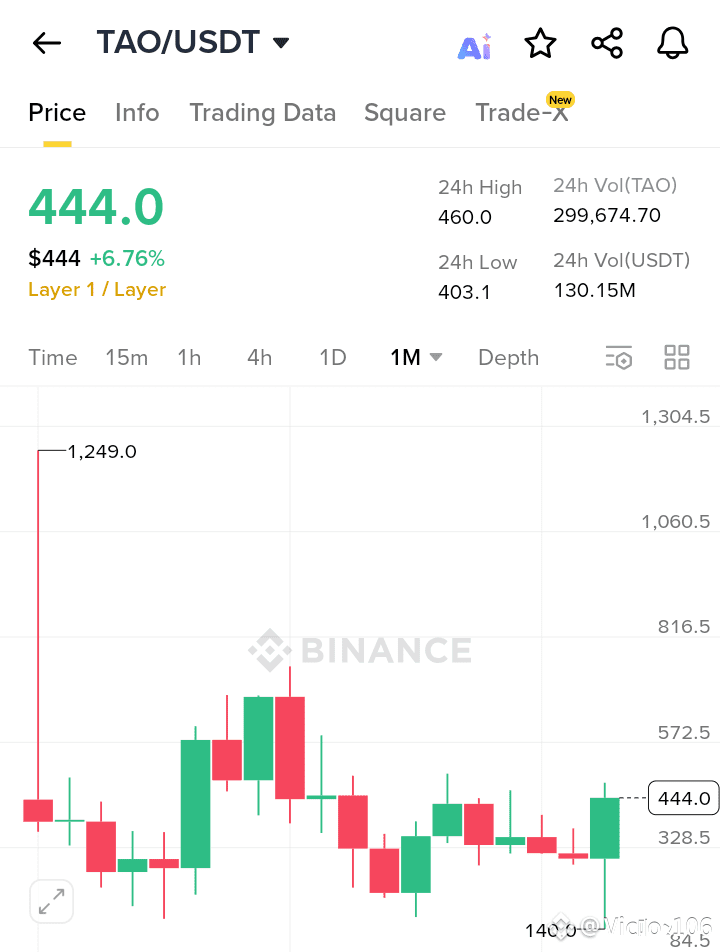The width and height of the screenshot is (720, 952).
Task: Tap the 24h Vol(TAO) value 299,674.70
Action: 606,216
